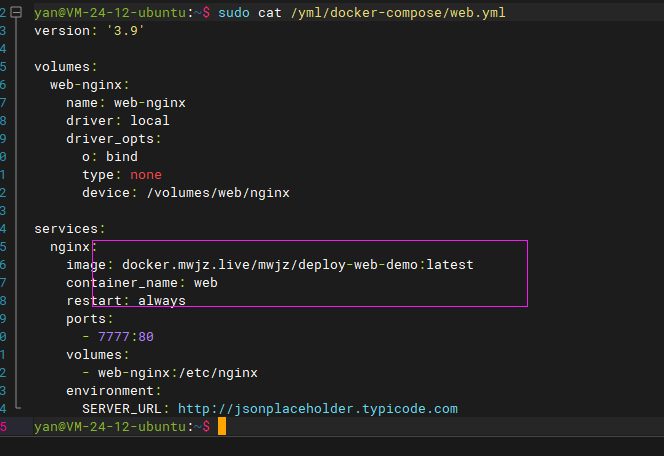Click the docker.mwjz.live image name
The height and width of the screenshot is (456, 664).
(x=298, y=265)
